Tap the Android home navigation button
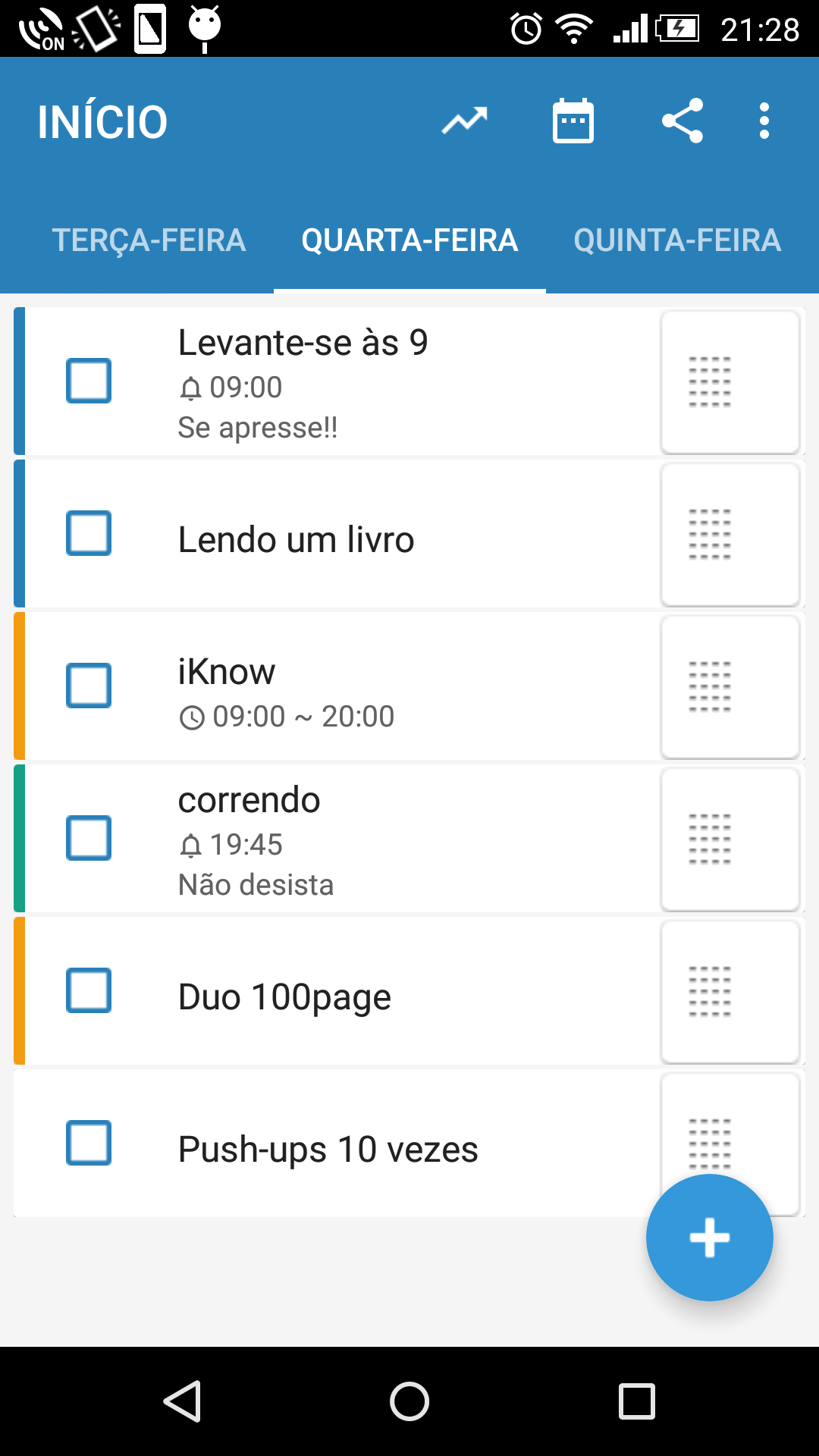The width and height of the screenshot is (819, 1456). 409,1401
